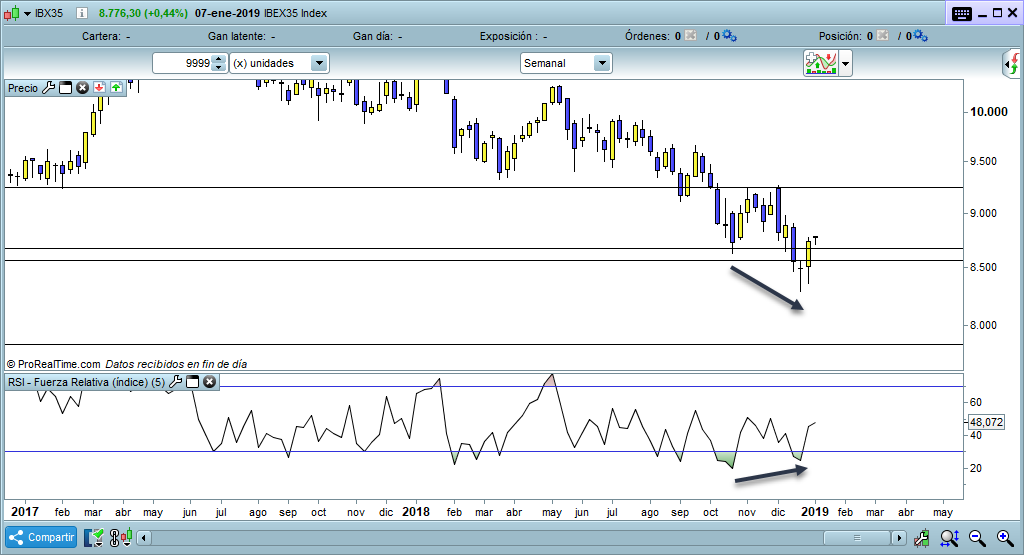Maximize the Precio panel window
1024x555 pixels.
click(66, 88)
